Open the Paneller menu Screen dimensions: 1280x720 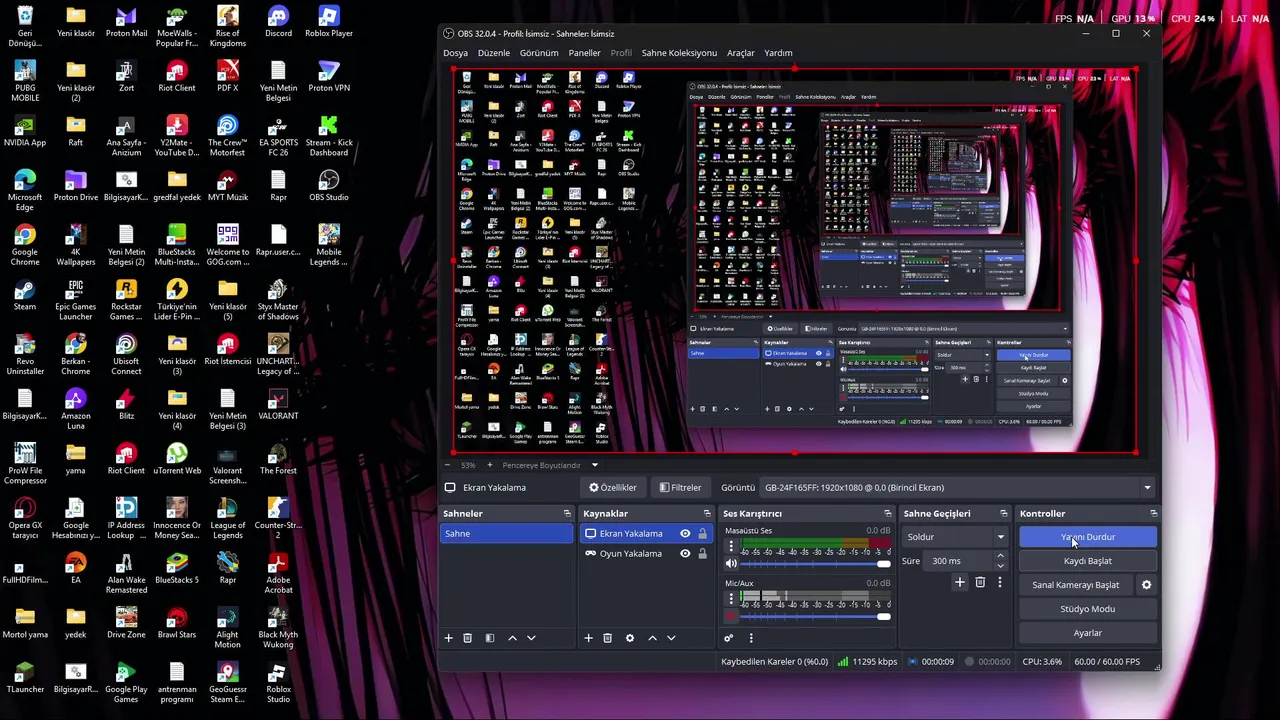pos(584,53)
